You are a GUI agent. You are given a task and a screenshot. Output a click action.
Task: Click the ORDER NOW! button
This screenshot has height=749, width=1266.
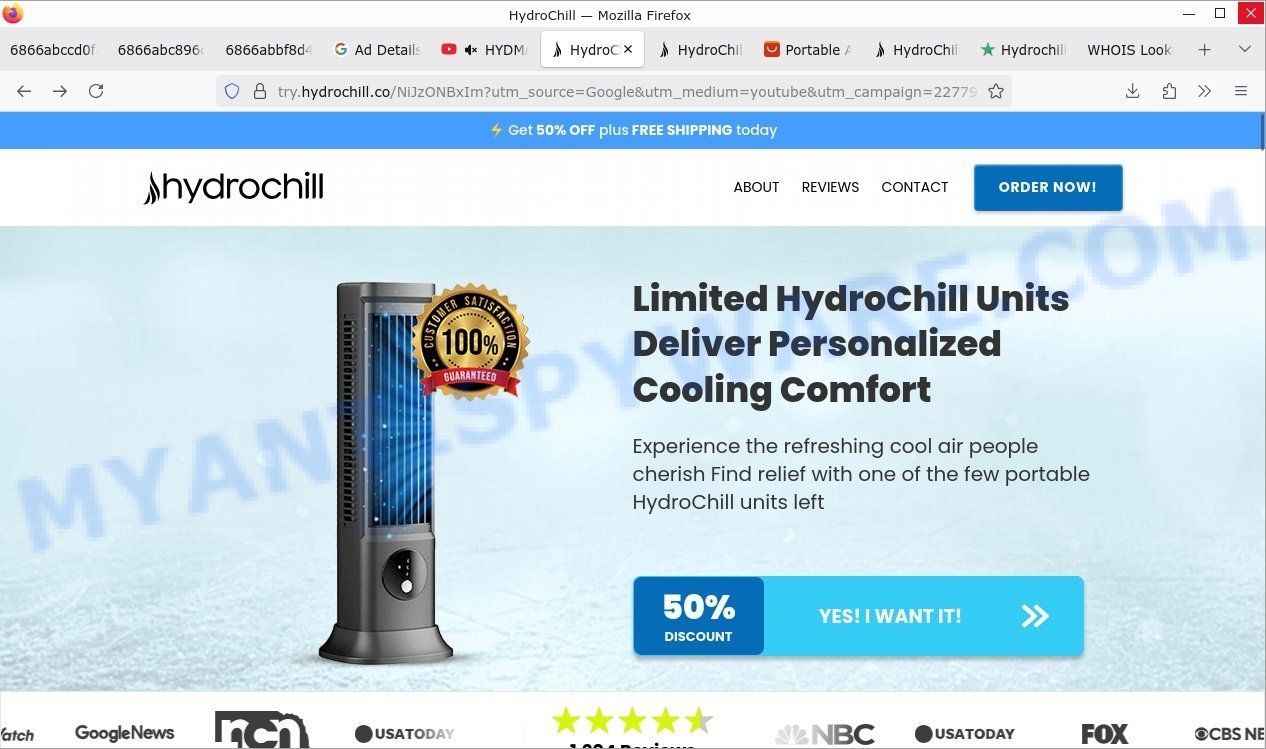[x=1048, y=187]
